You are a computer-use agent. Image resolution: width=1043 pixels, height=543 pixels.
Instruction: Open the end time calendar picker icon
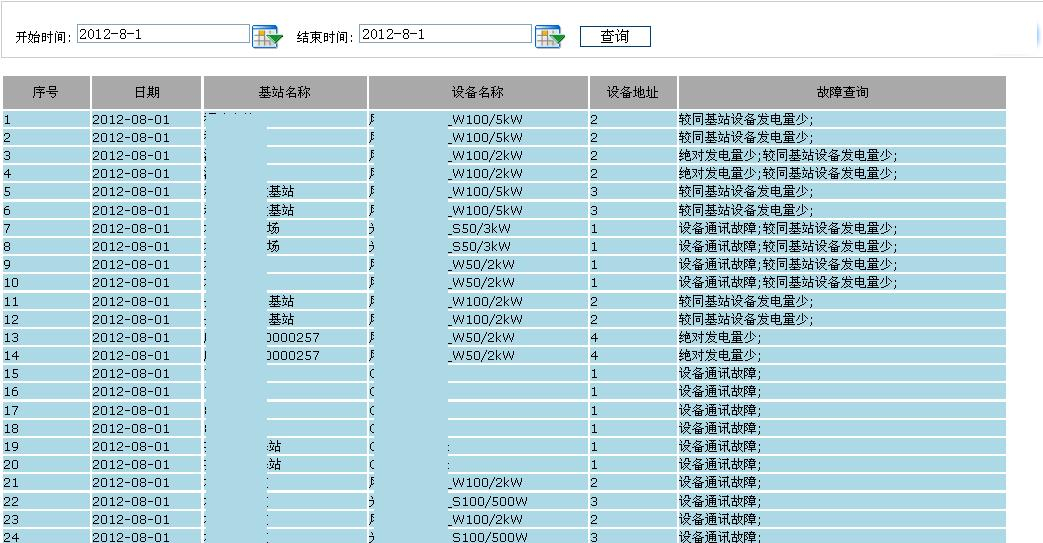(549, 37)
